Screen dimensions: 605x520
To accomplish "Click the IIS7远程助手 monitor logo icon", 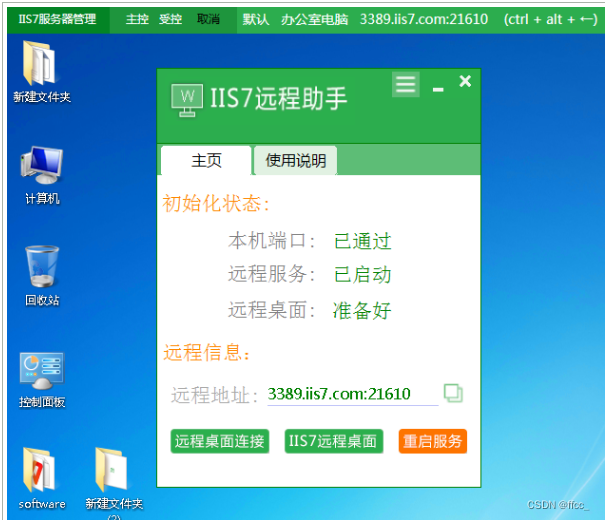I will [187, 100].
